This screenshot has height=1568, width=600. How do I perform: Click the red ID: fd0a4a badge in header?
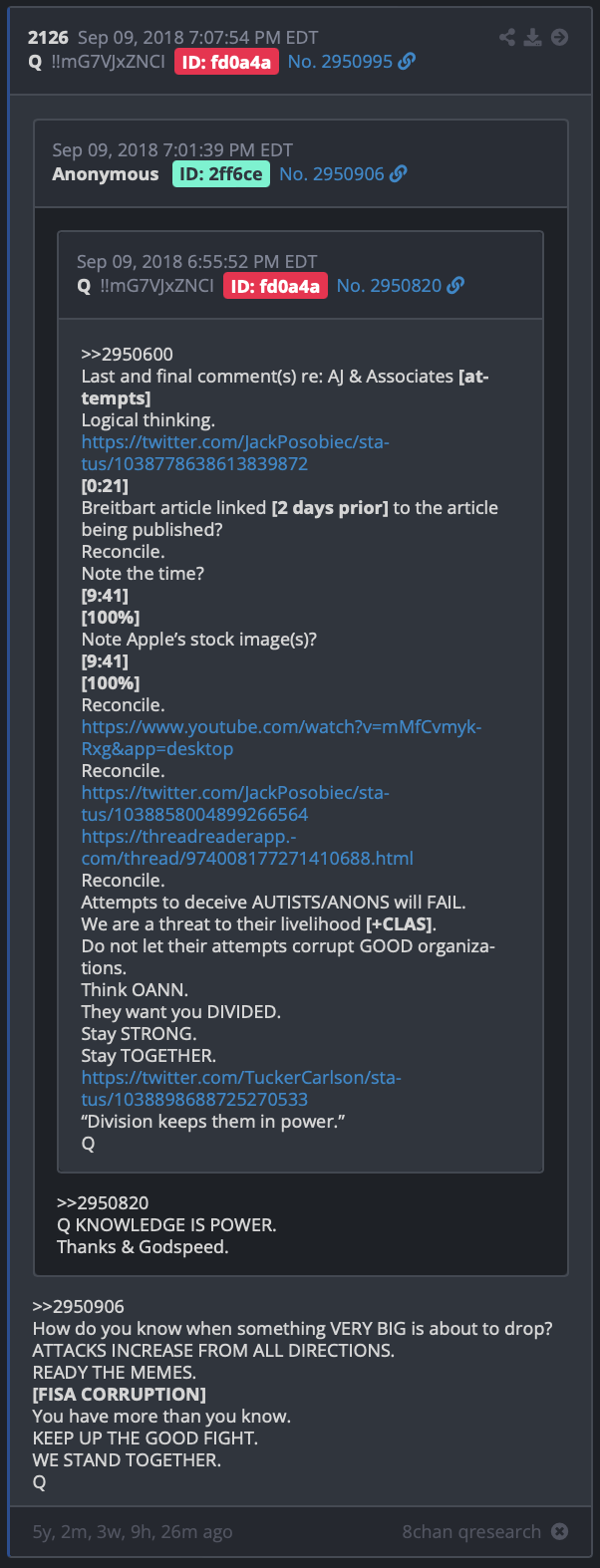[x=226, y=62]
